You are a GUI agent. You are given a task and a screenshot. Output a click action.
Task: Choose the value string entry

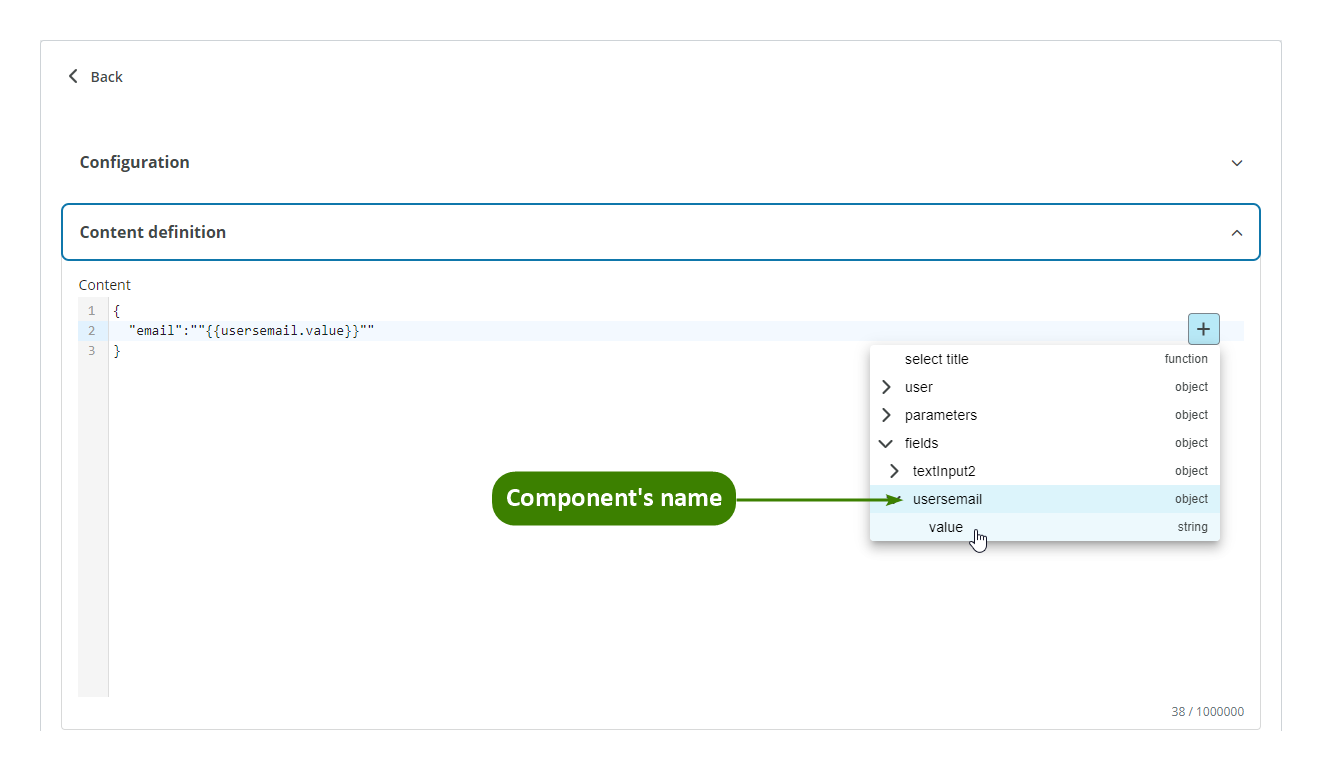(945, 527)
